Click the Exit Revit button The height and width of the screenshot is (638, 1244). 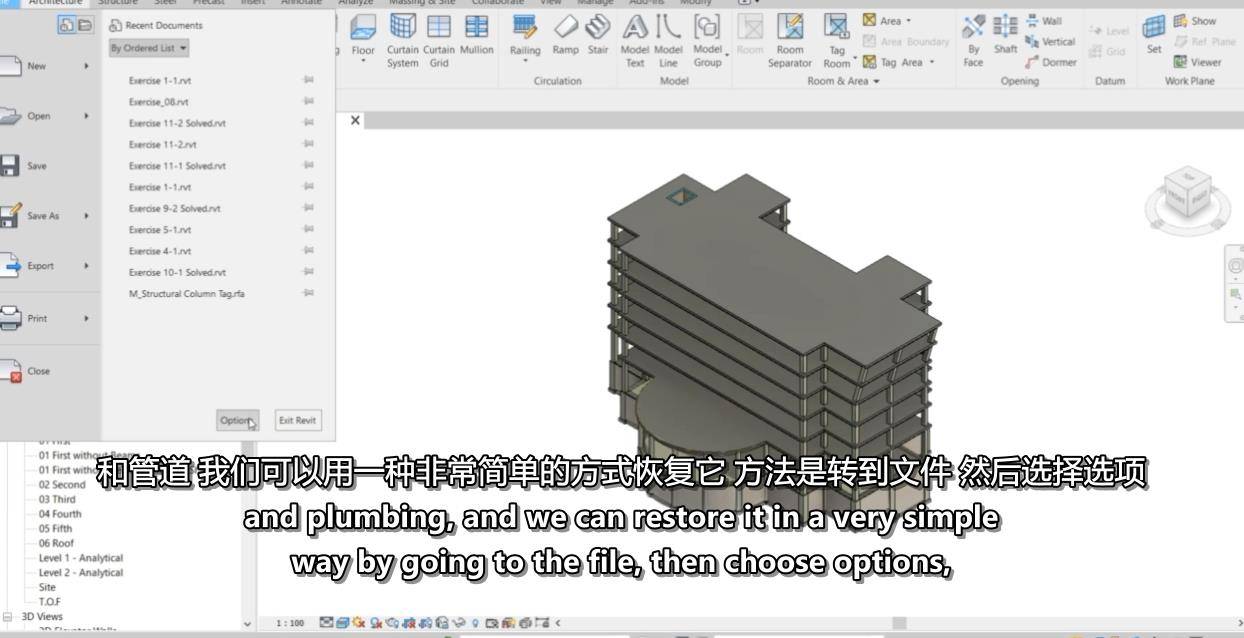(x=298, y=421)
